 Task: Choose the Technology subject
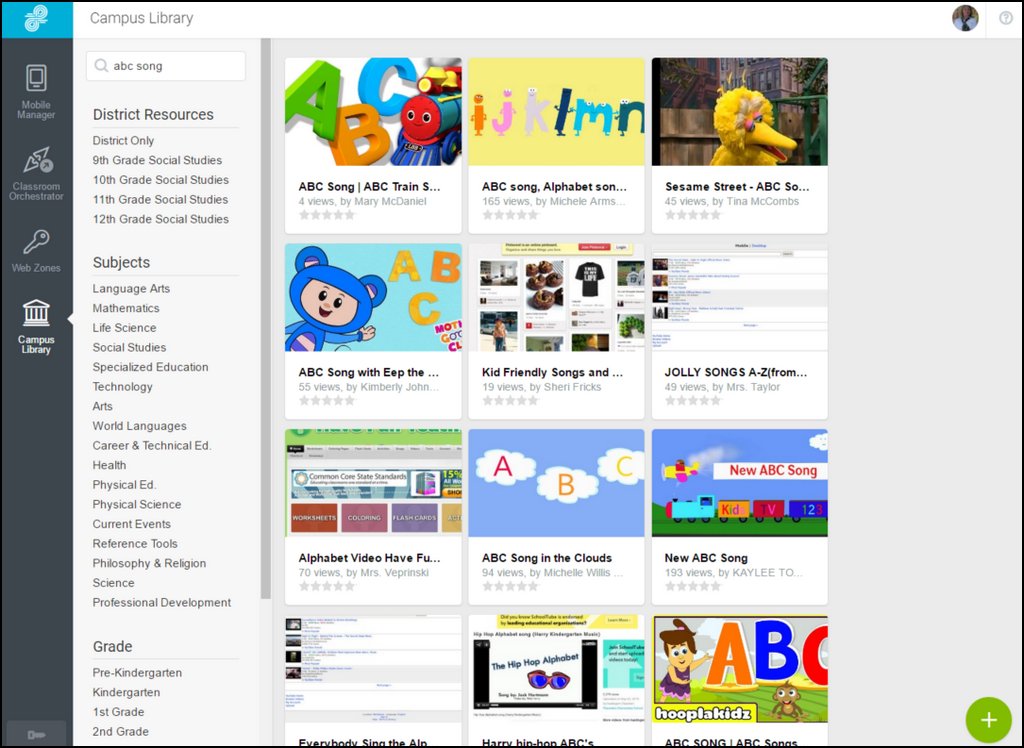122,386
